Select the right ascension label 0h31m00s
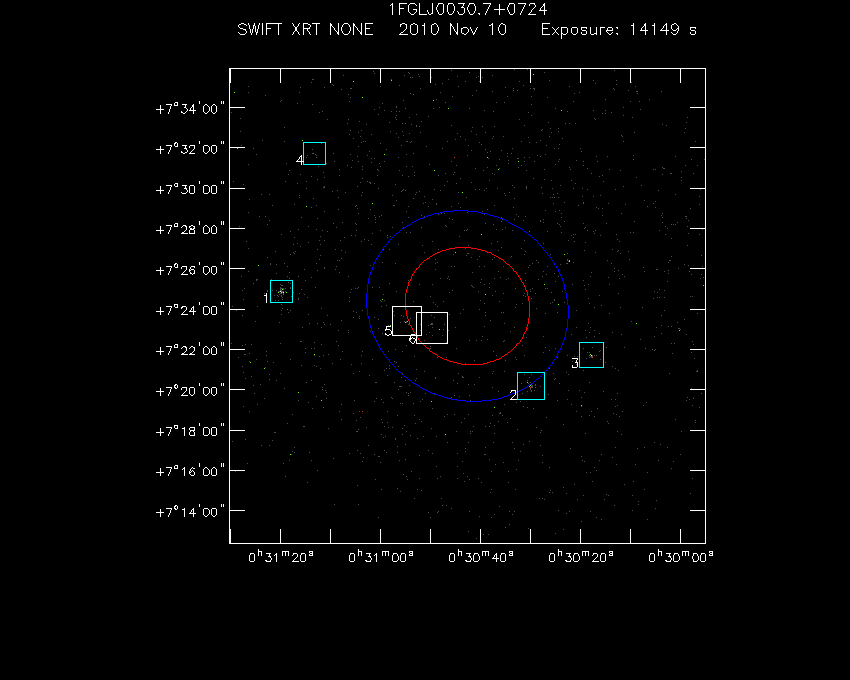Image resolution: width=850 pixels, height=680 pixels. [381, 557]
